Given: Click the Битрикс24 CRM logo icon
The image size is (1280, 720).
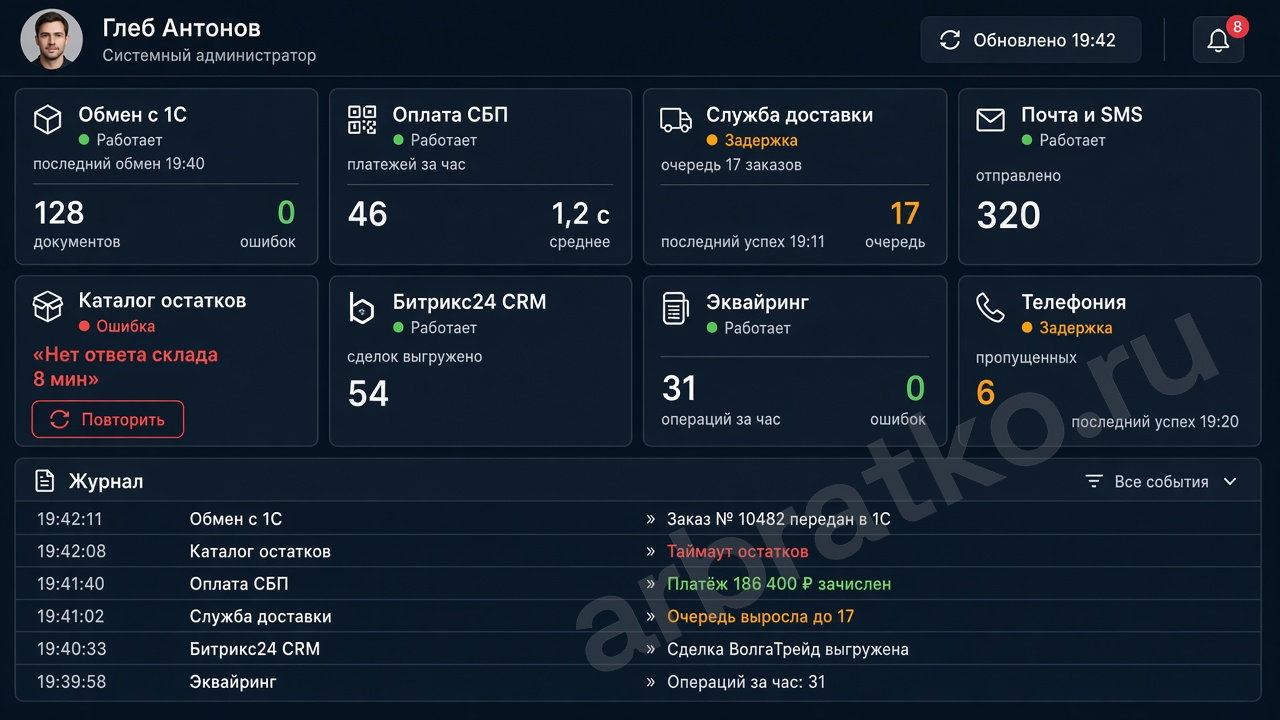Looking at the screenshot, I should (x=362, y=308).
